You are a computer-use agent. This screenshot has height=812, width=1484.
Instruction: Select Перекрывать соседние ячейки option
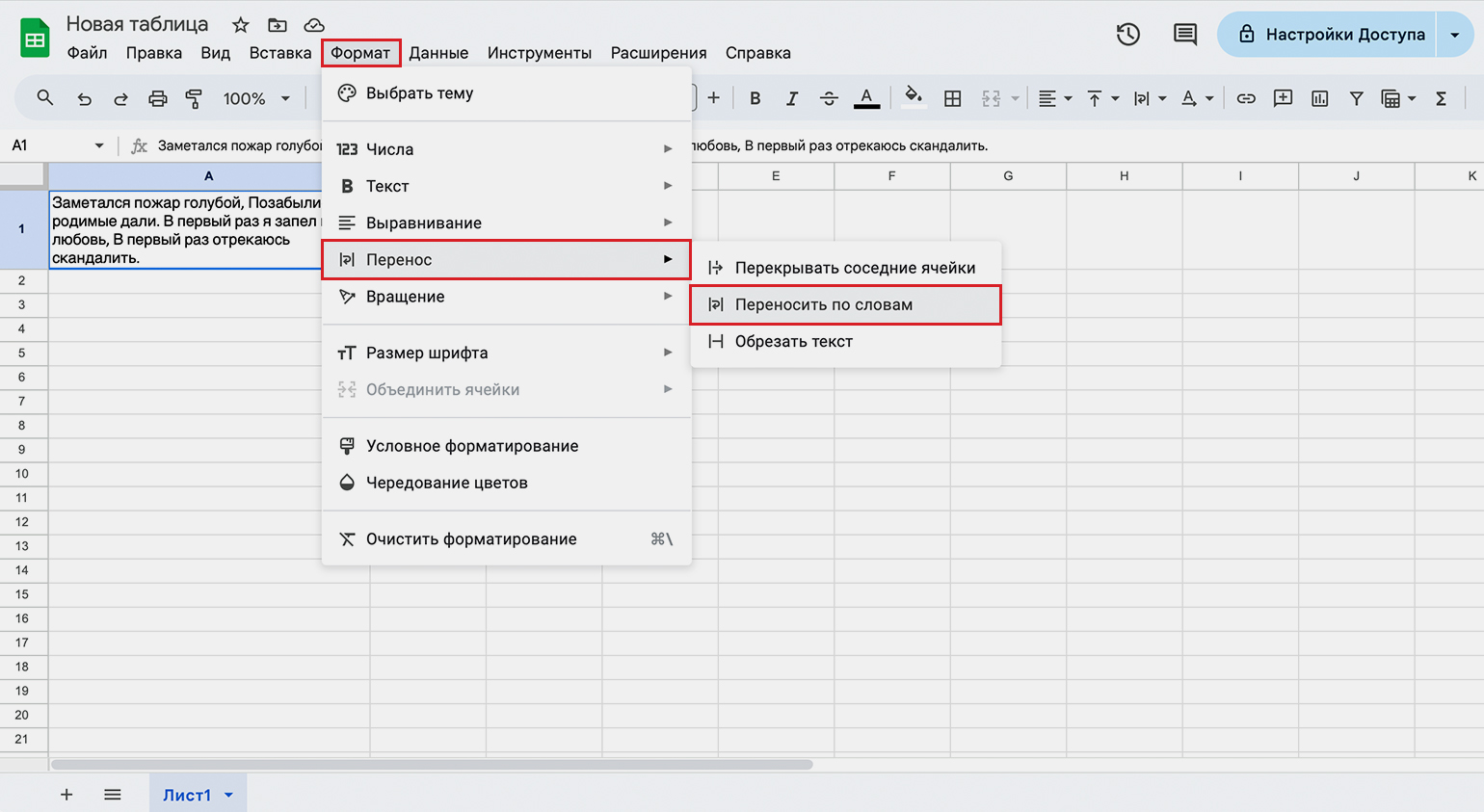(846, 268)
